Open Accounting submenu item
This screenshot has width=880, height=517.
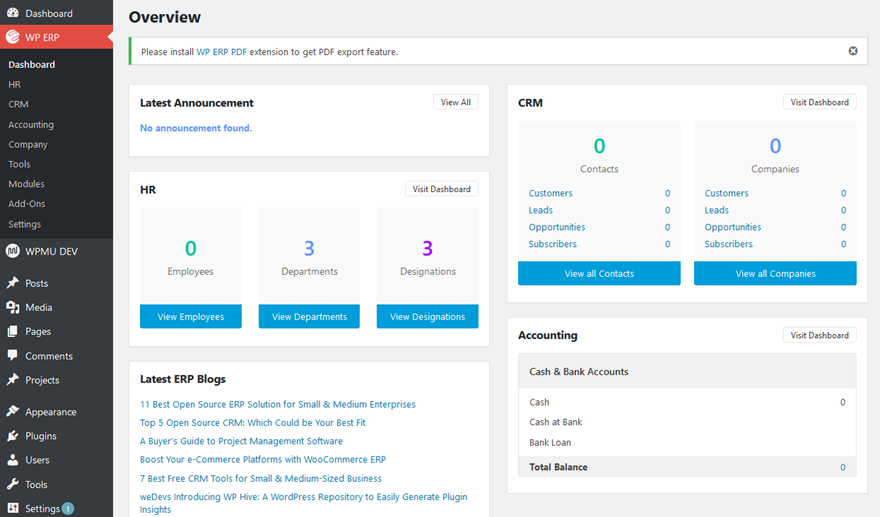(31, 125)
